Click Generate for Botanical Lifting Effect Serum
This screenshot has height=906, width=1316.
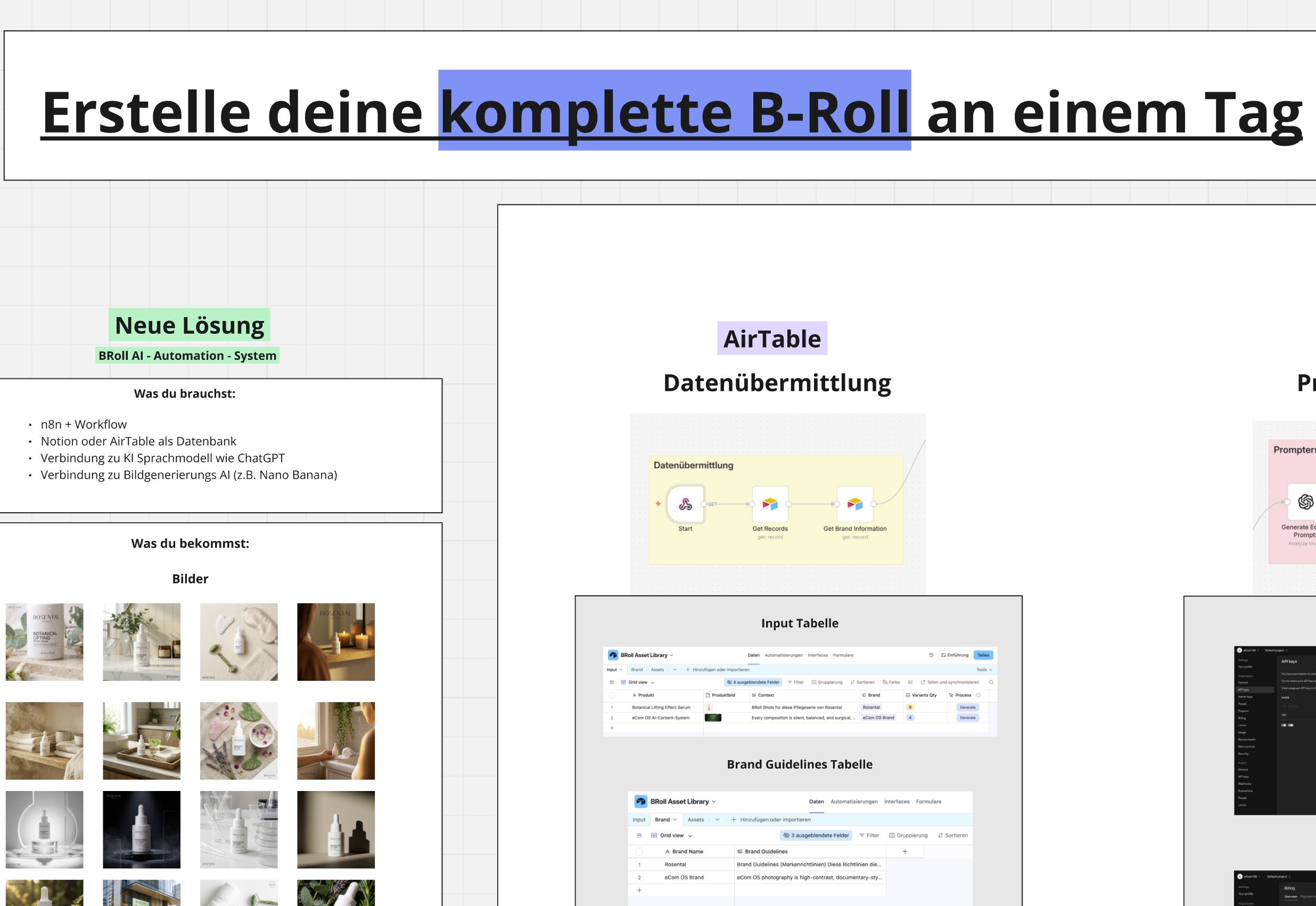click(x=967, y=707)
